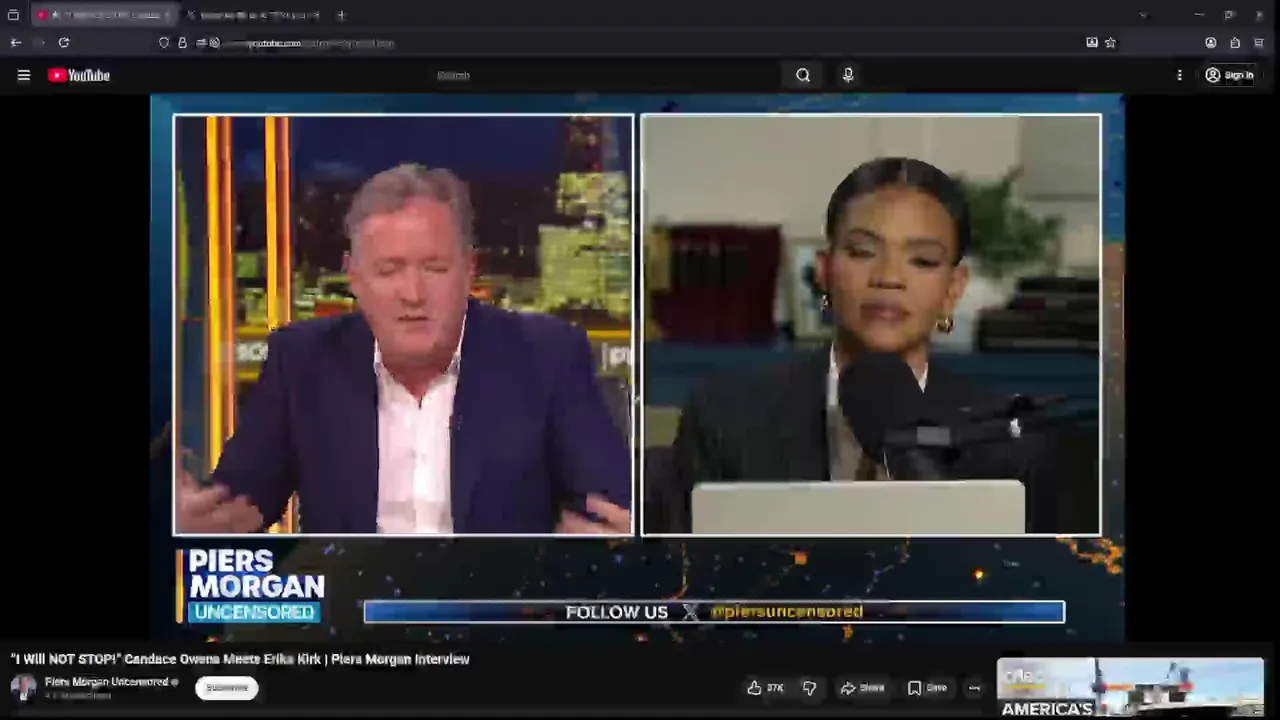This screenshot has height=720, width=1280.
Task: Bookmark this page with the star
Action: click(1110, 43)
